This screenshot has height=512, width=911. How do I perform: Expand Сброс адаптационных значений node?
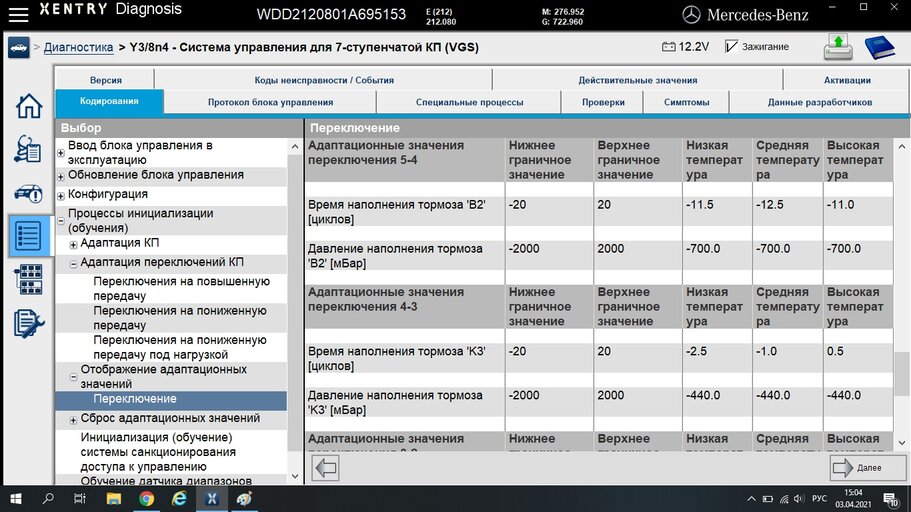[x=73, y=420]
